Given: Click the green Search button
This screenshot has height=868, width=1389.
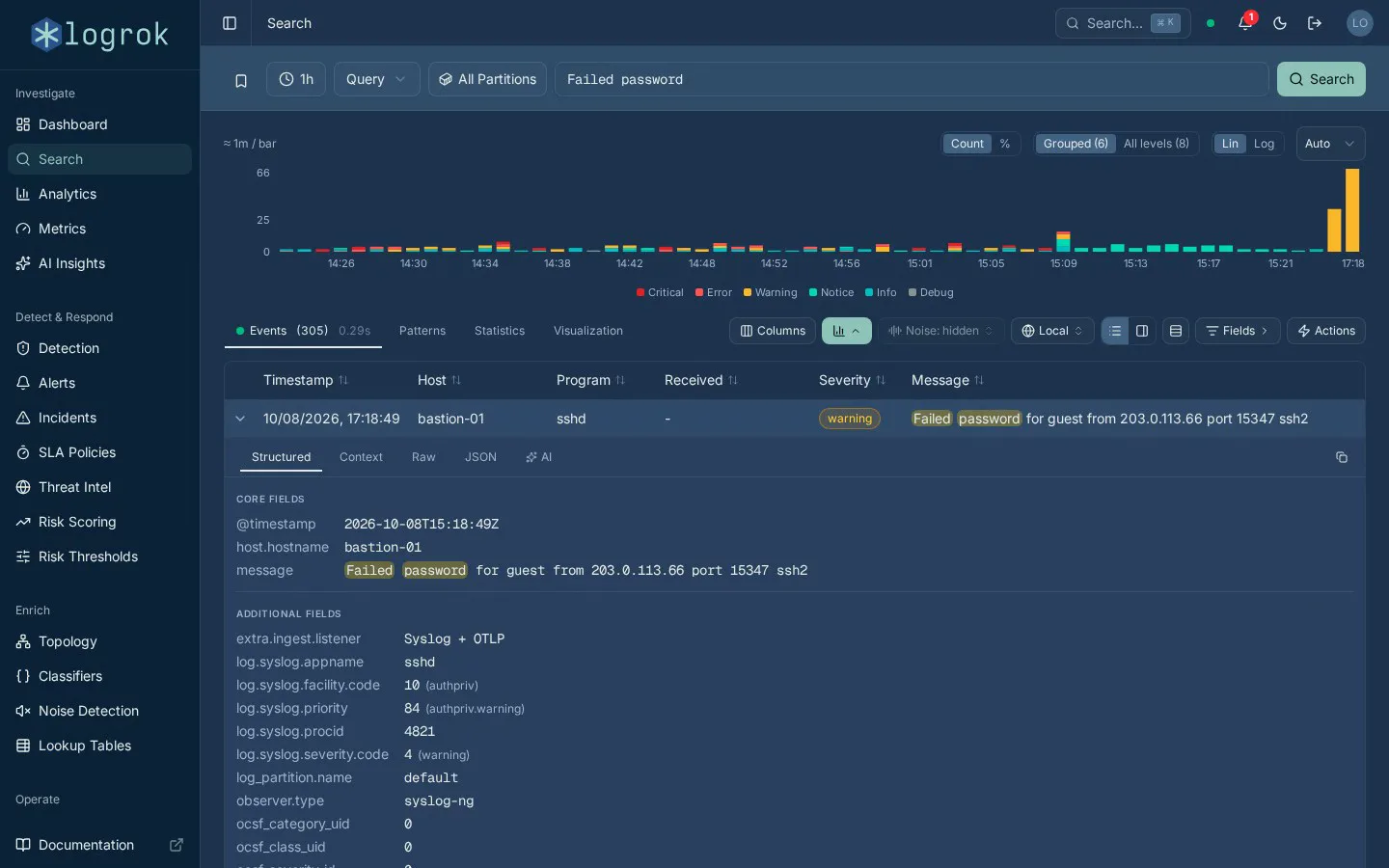Looking at the screenshot, I should (x=1321, y=79).
